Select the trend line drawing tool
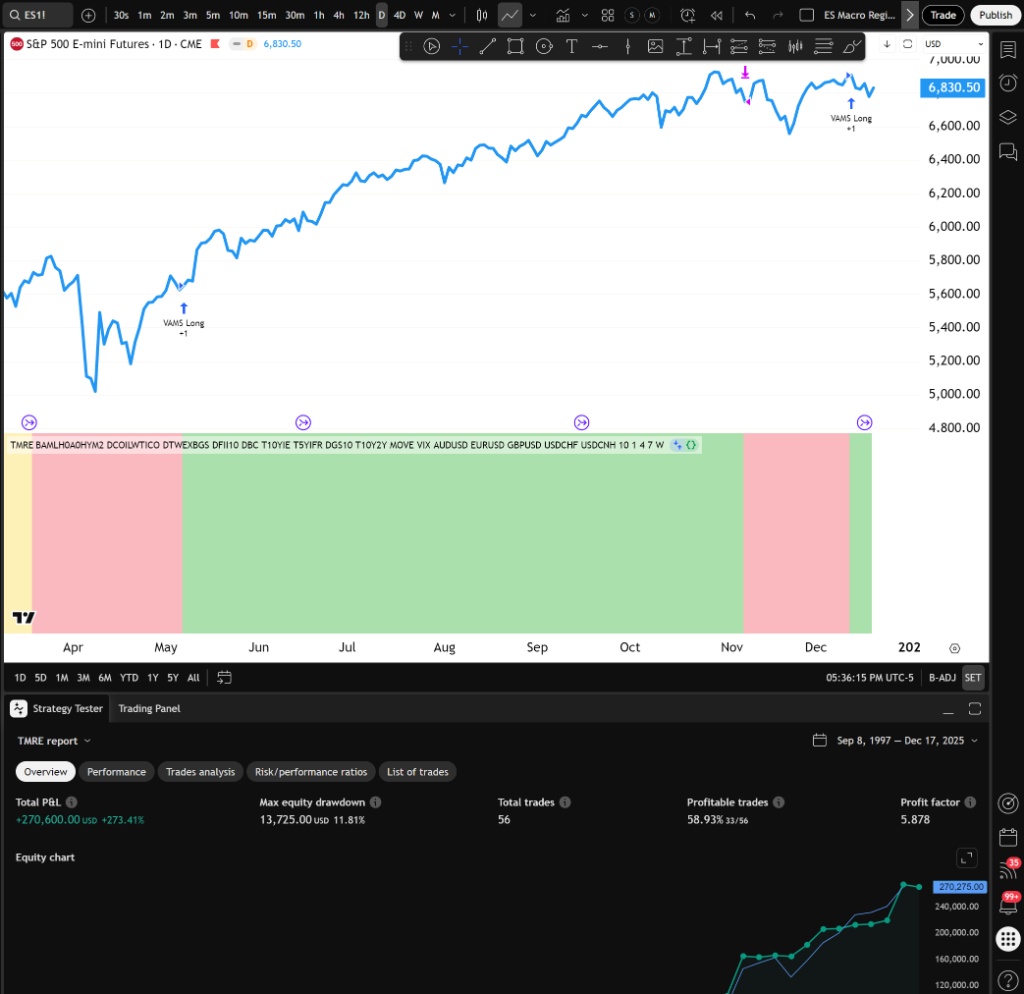The image size is (1024, 994). 487,46
